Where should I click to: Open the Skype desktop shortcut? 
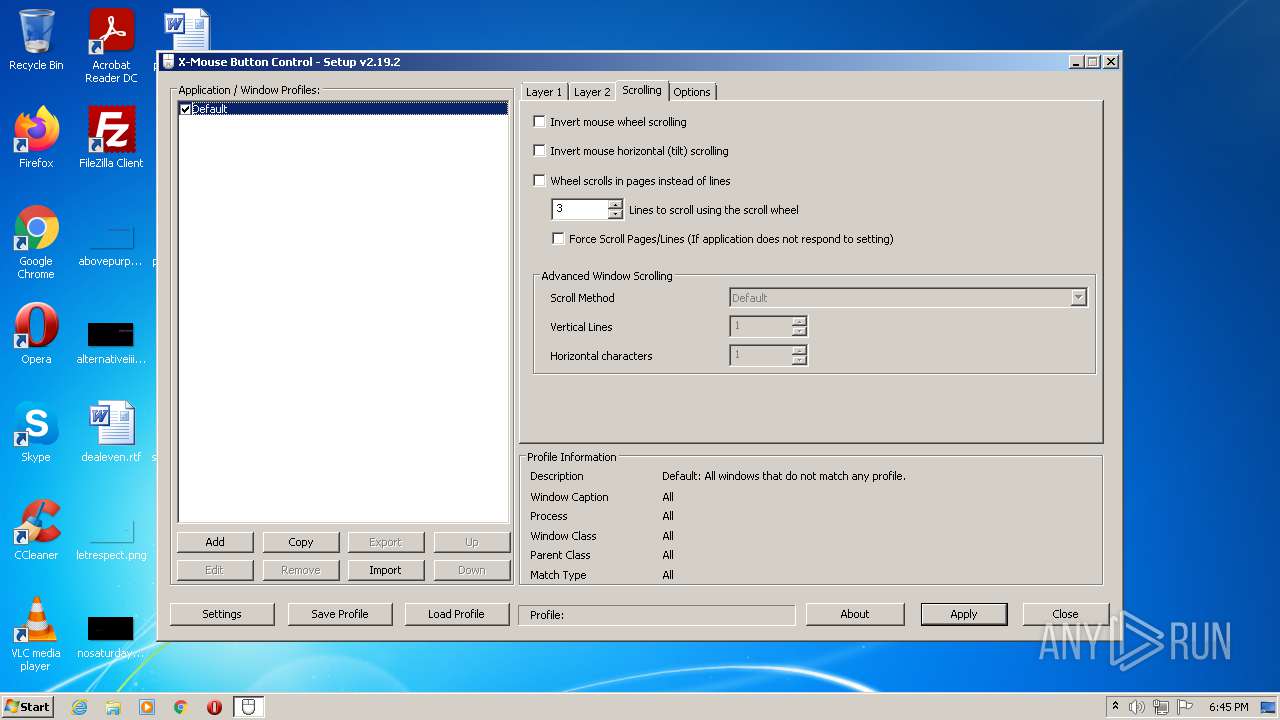(36, 432)
